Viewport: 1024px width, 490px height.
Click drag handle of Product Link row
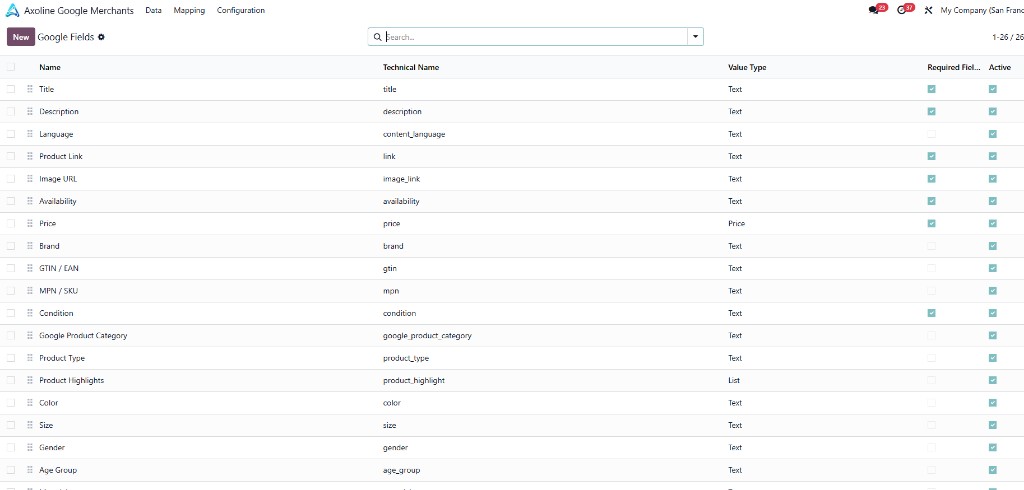[30, 156]
